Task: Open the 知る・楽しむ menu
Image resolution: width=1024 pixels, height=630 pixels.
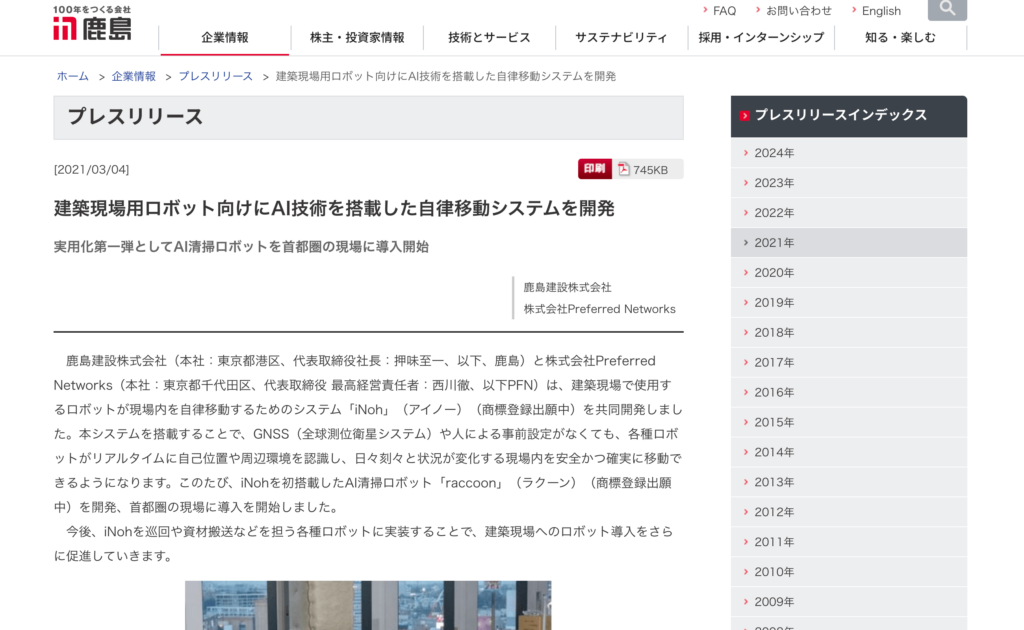Action: click(x=900, y=38)
